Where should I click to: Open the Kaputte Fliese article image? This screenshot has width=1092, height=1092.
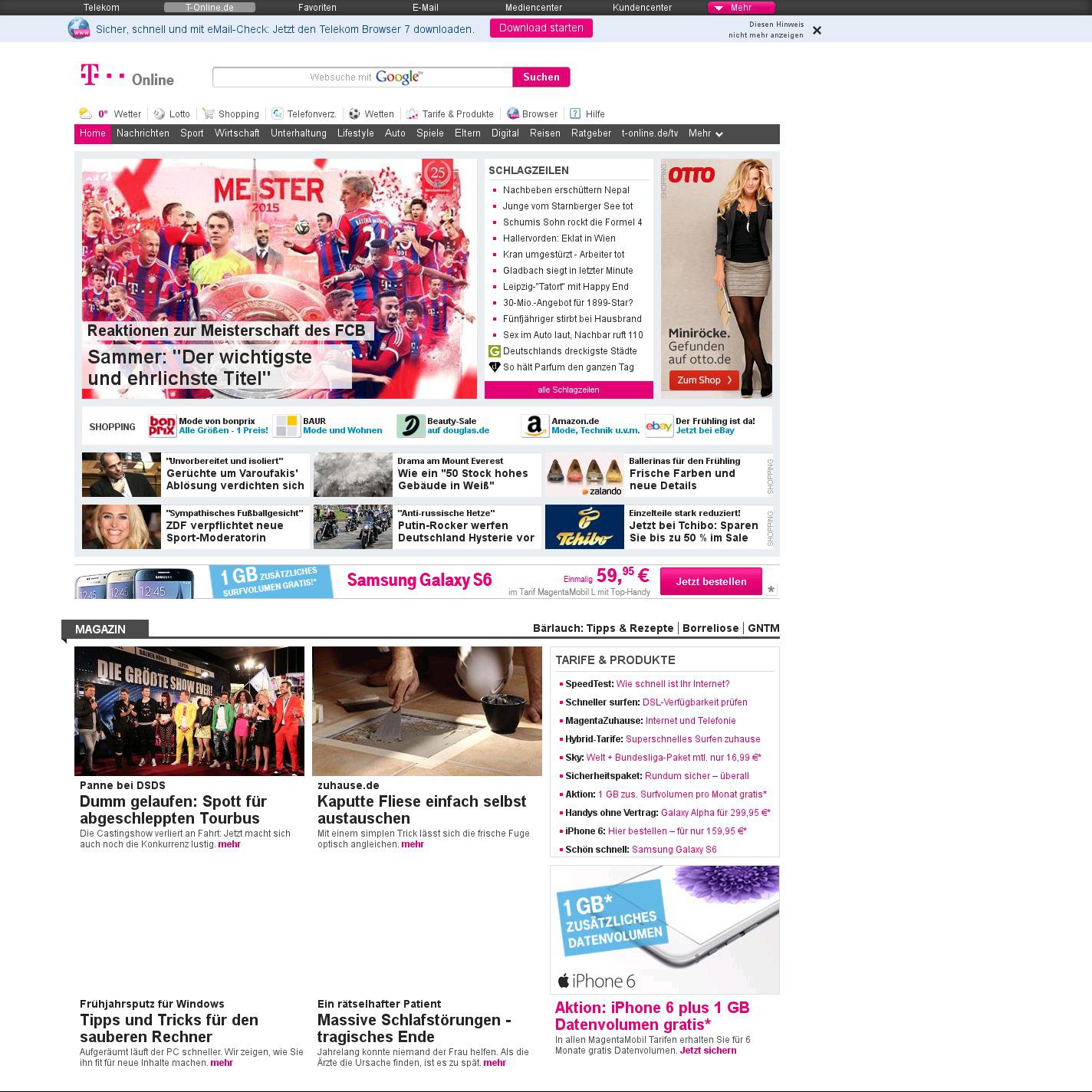tap(427, 711)
